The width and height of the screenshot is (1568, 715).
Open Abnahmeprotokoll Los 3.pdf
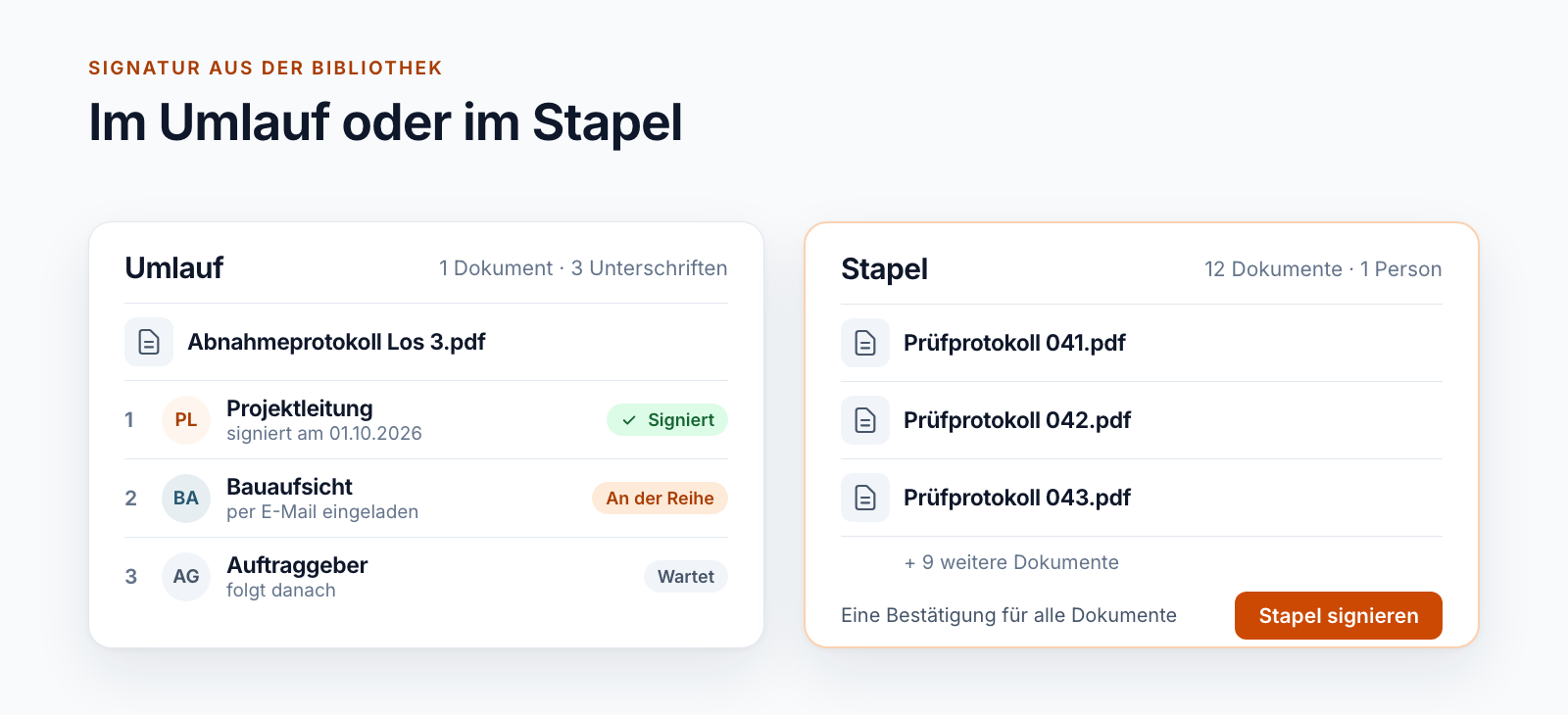coord(336,342)
